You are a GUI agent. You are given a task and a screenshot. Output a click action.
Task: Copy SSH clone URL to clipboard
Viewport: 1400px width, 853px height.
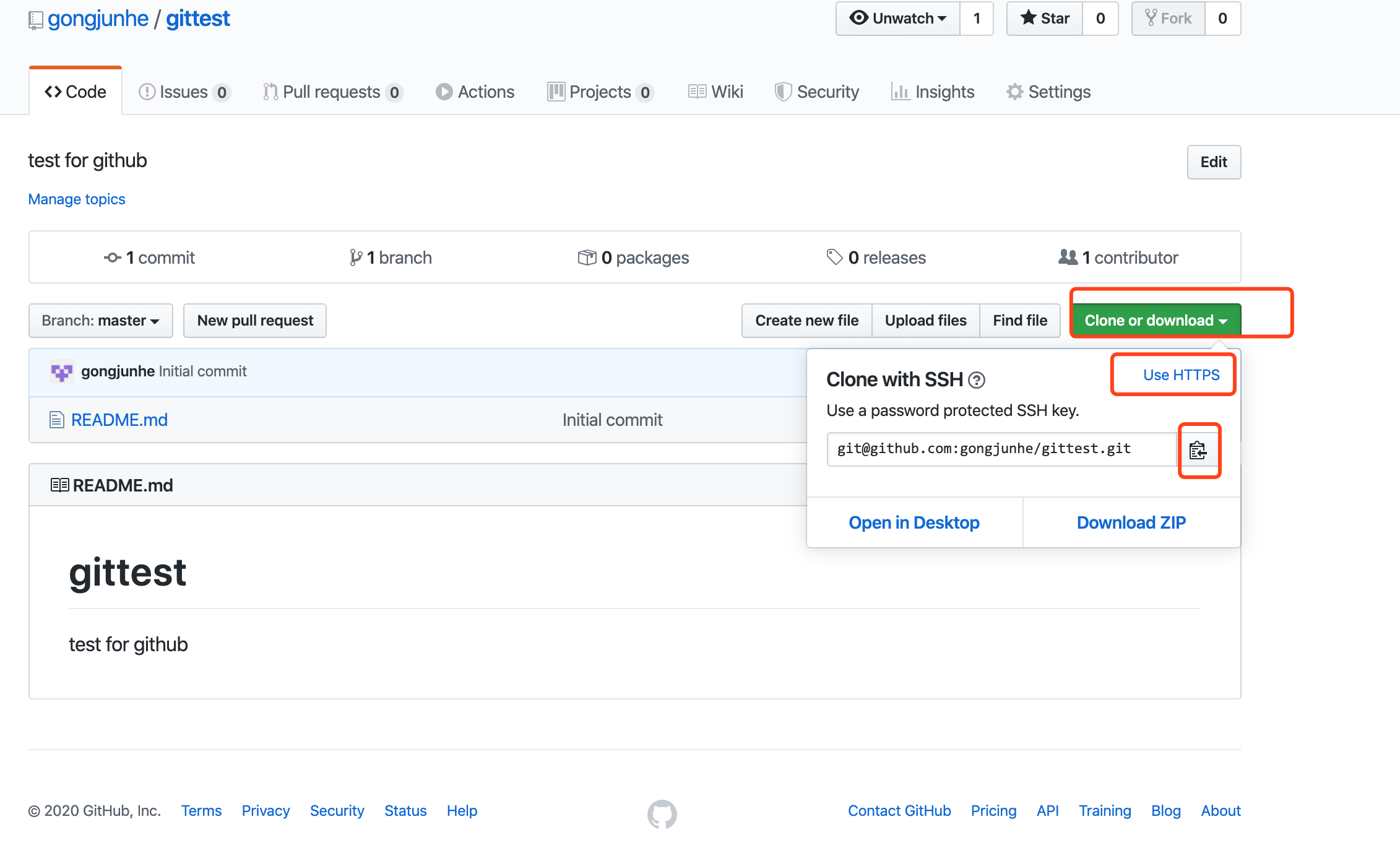1198,450
